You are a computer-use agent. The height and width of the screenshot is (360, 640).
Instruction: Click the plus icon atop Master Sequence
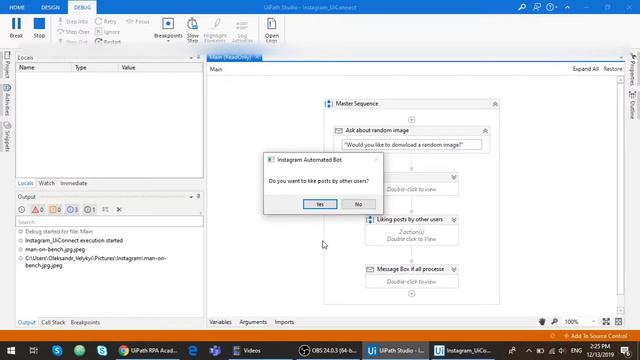click(411, 120)
